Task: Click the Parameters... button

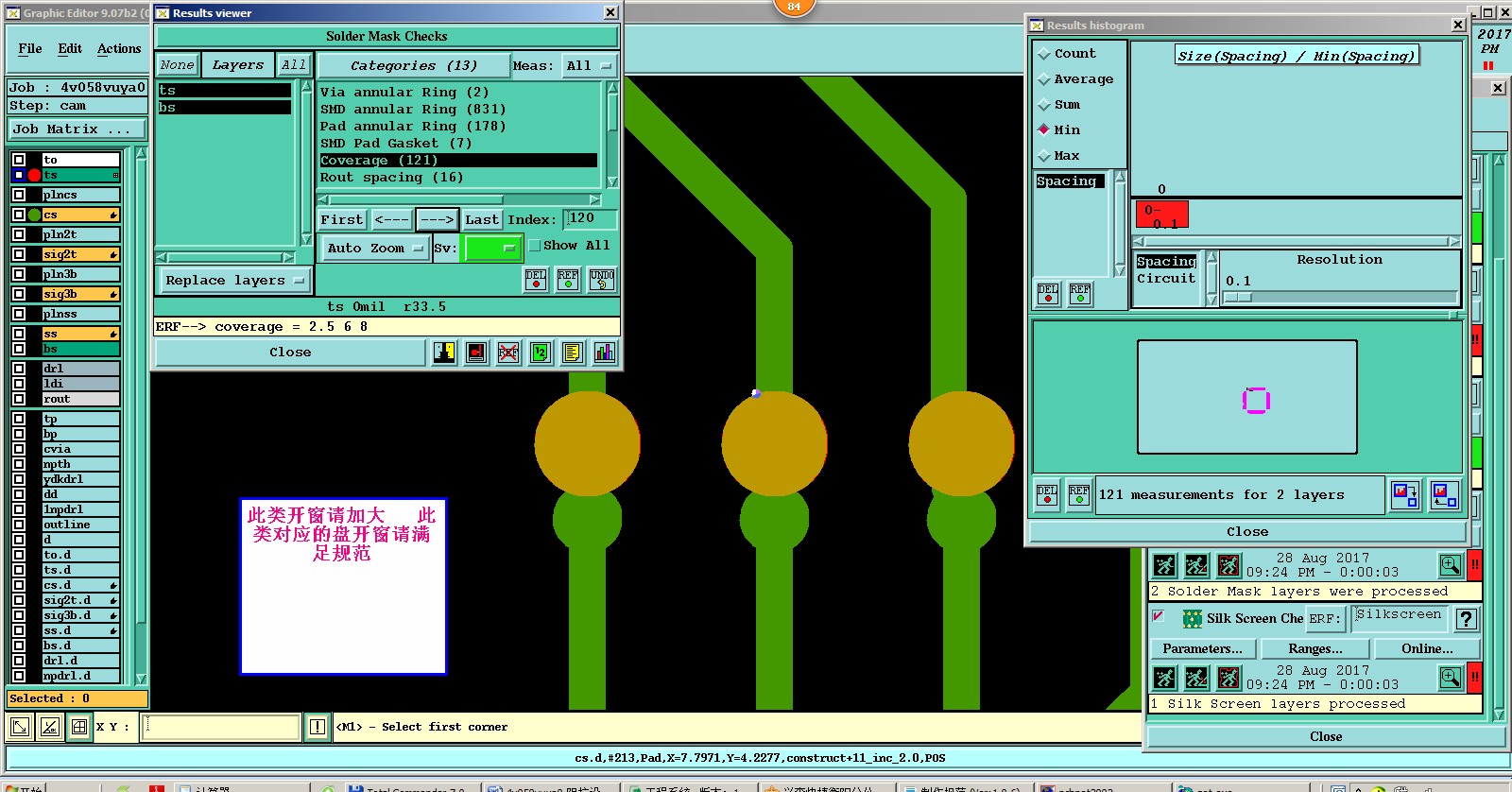Action: pyautogui.click(x=1202, y=648)
